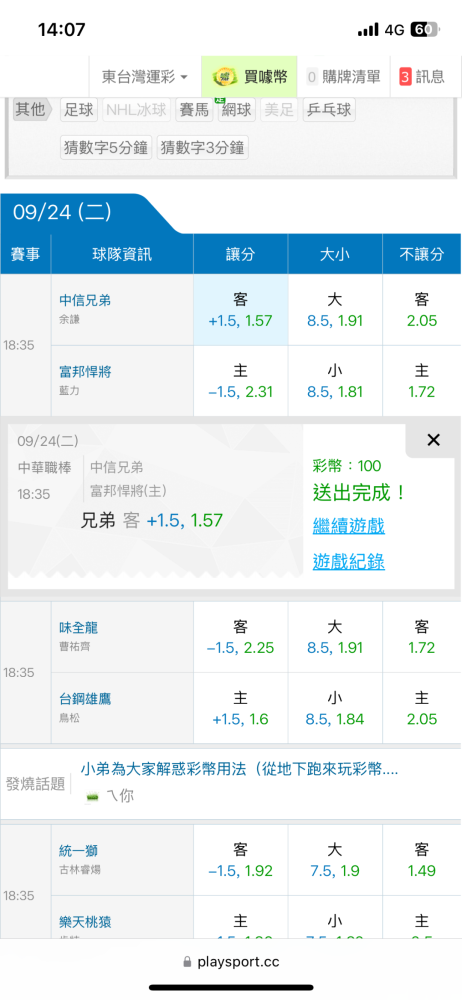The image size is (462, 1000).
Task: Select the 賽馬 sport tab
Action: (x=194, y=110)
